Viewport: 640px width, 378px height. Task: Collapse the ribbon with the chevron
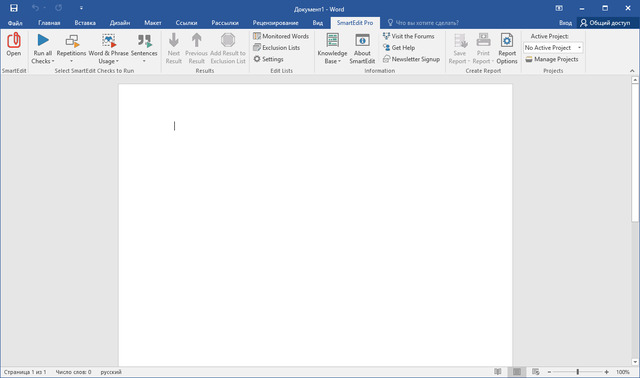tap(632, 71)
